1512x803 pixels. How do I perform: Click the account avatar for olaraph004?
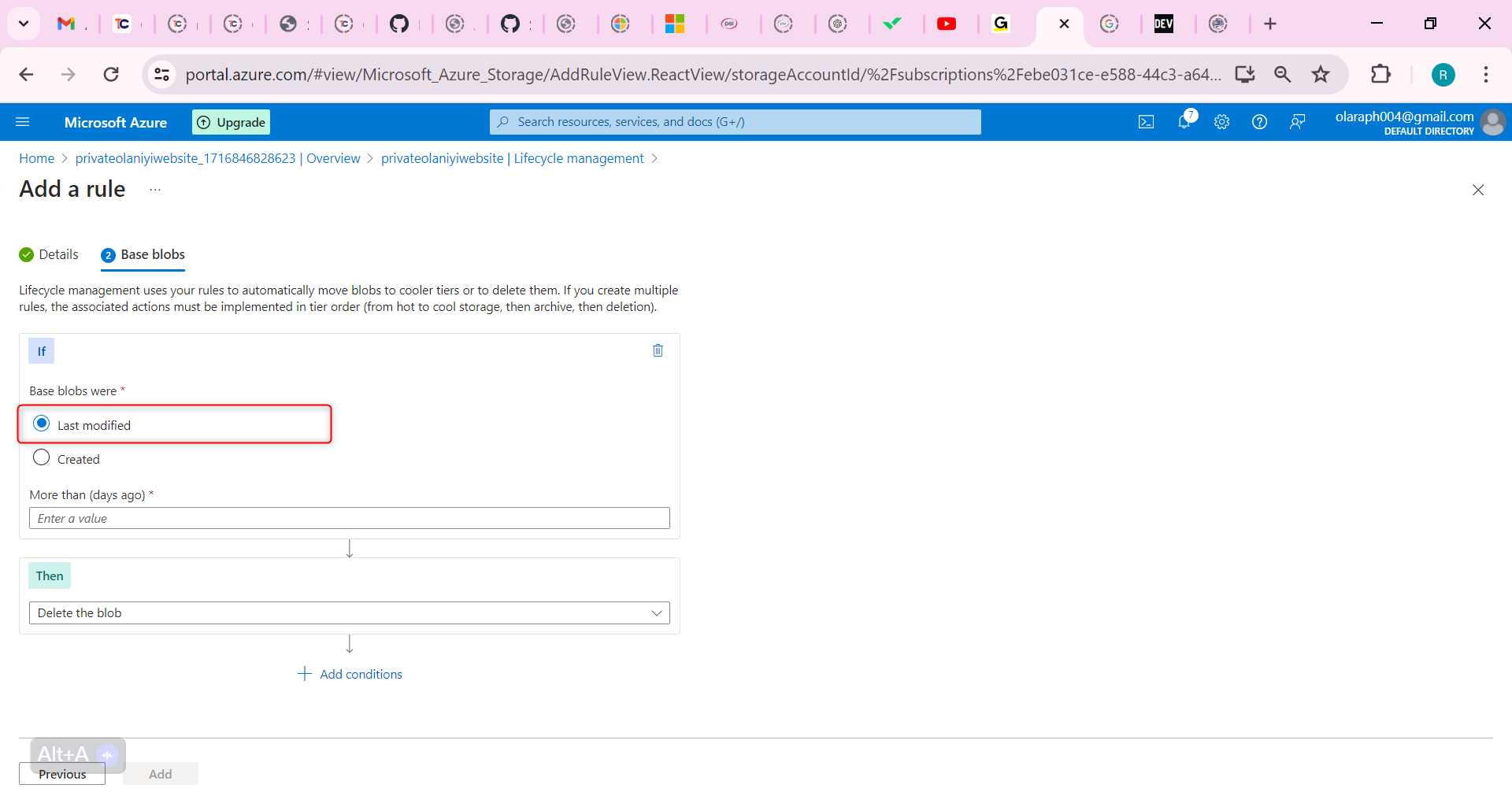(x=1492, y=122)
